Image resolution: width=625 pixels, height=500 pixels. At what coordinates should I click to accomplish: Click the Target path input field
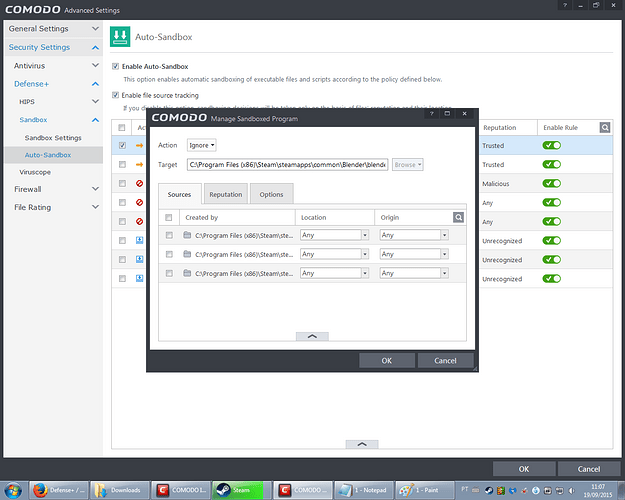(x=287, y=164)
